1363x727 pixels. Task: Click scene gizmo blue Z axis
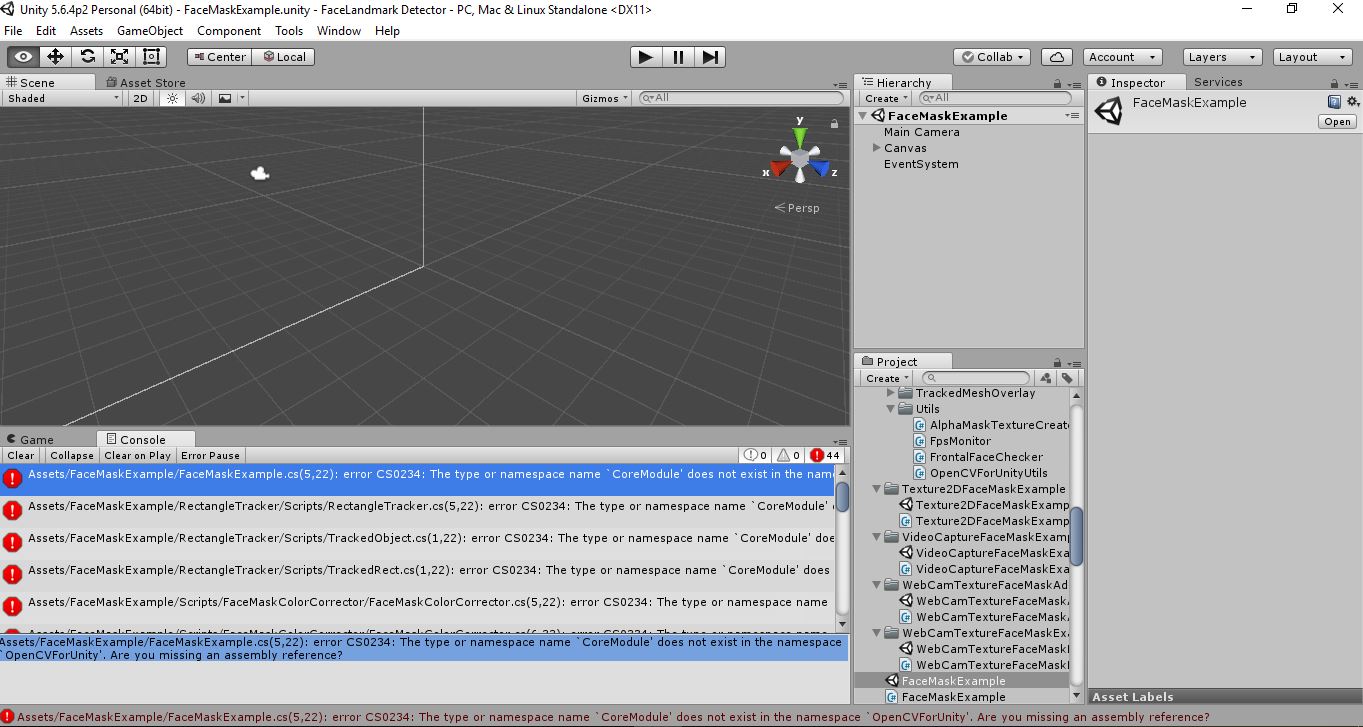click(x=822, y=167)
